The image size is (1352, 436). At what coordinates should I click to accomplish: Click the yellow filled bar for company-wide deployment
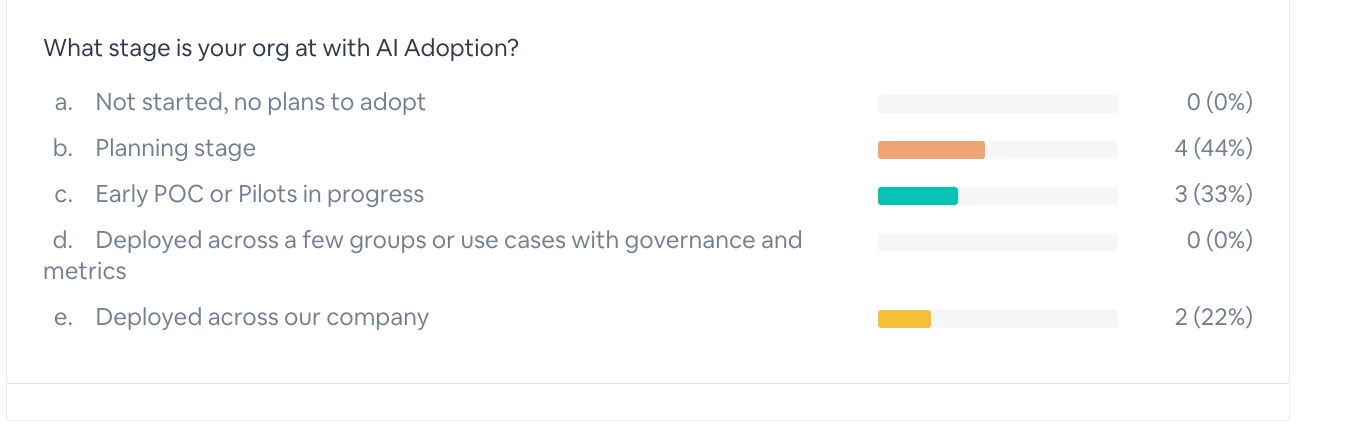coord(904,319)
